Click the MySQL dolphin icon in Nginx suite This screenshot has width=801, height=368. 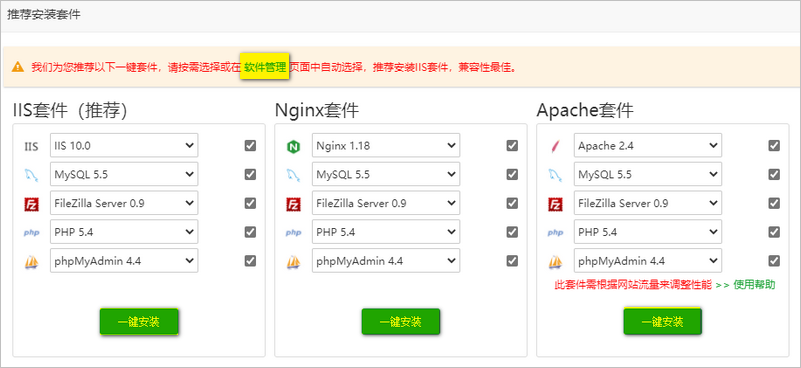point(293,175)
